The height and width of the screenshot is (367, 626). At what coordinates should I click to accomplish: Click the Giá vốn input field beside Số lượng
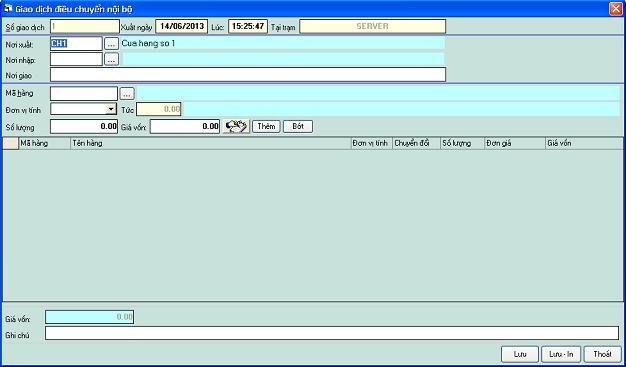click(185, 127)
